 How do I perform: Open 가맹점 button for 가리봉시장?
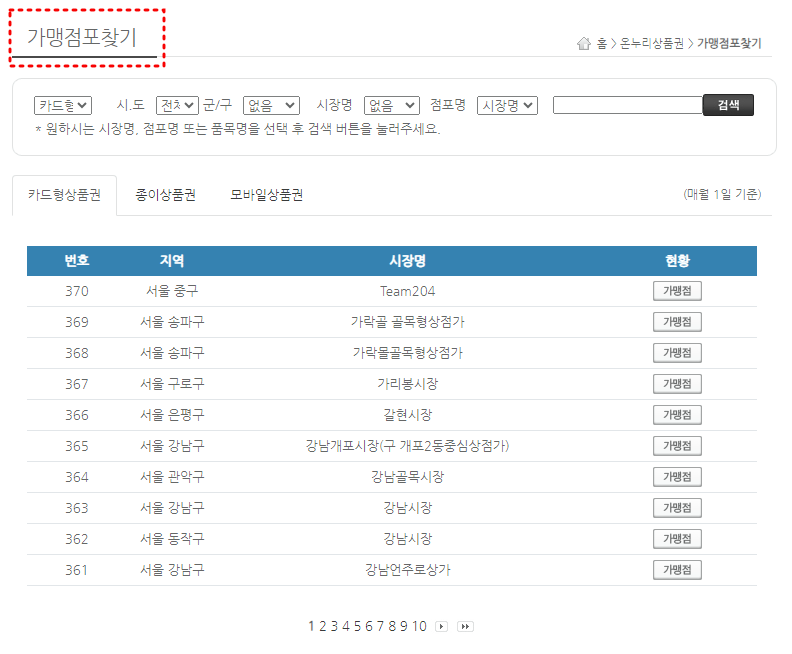[677, 384]
